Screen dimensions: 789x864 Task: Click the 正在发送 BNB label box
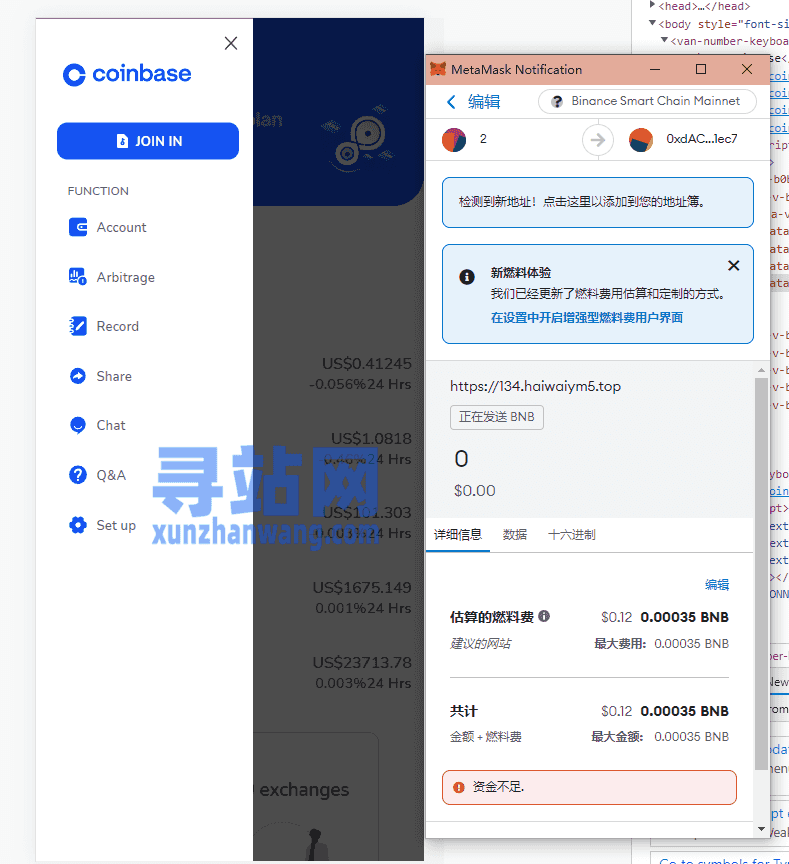click(496, 417)
